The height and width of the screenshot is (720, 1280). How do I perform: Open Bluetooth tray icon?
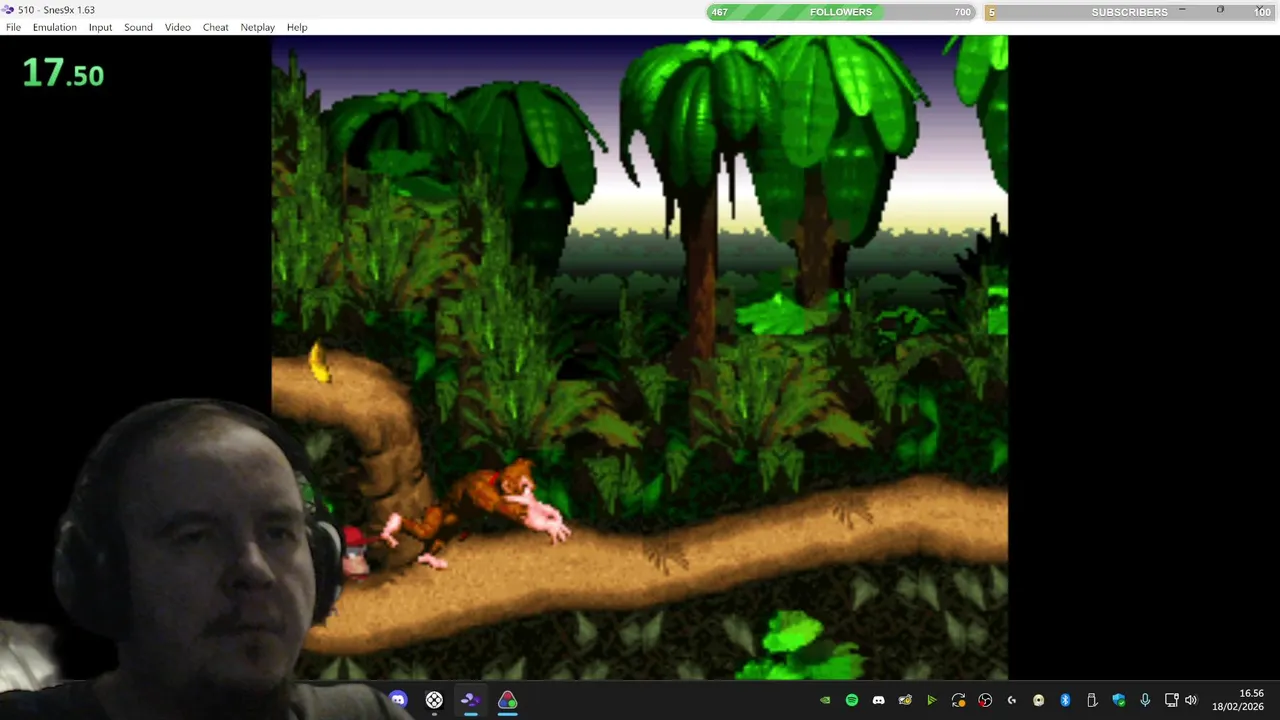[x=1065, y=700]
